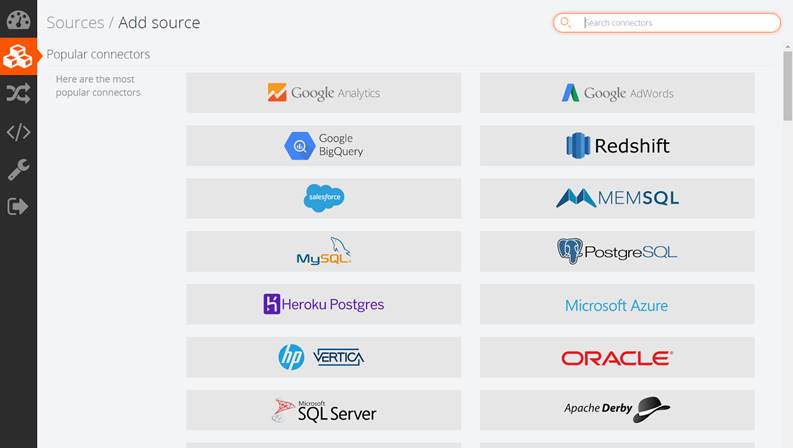Open the dashboard gauge icon in sidebar
The image size is (793, 448).
tap(18, 20)
